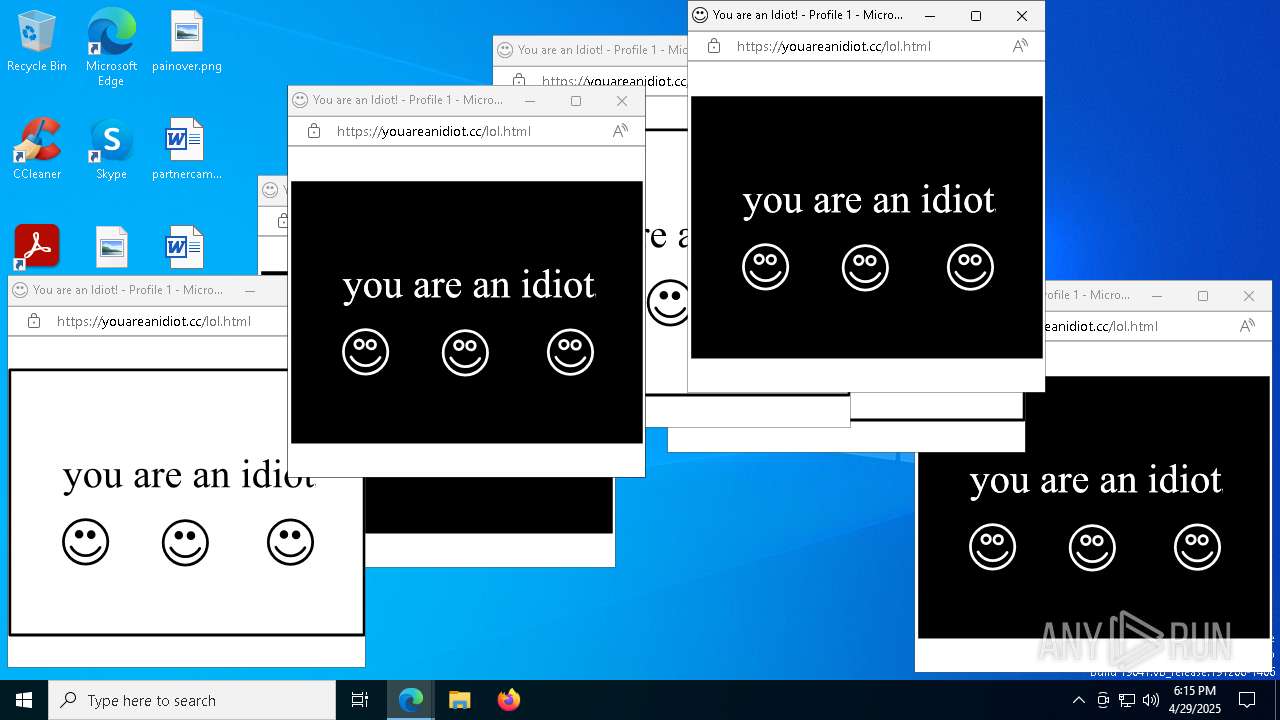Select the partnercam Word document icon
Image resolution: width=1280 pixels, height=720 pixels.
[x=187, y=150]
